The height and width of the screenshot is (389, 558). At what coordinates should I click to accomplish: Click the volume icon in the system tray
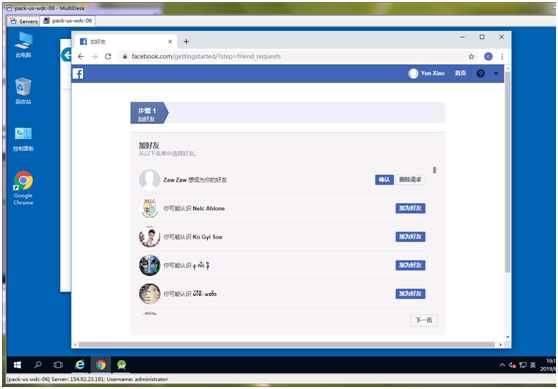pyautogui.click(x=512, y=365)
